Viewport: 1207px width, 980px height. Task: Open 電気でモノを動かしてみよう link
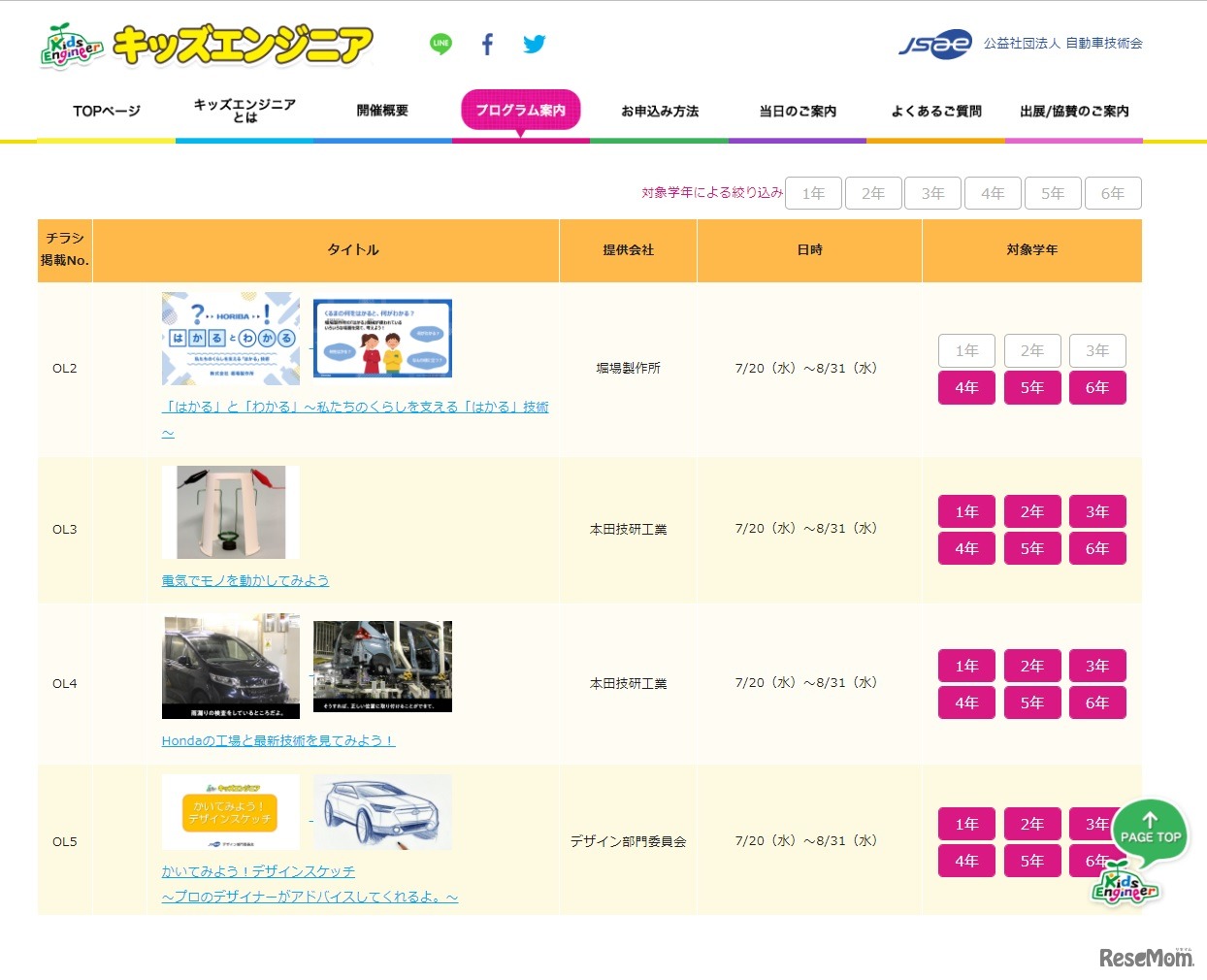coord(245,580)
